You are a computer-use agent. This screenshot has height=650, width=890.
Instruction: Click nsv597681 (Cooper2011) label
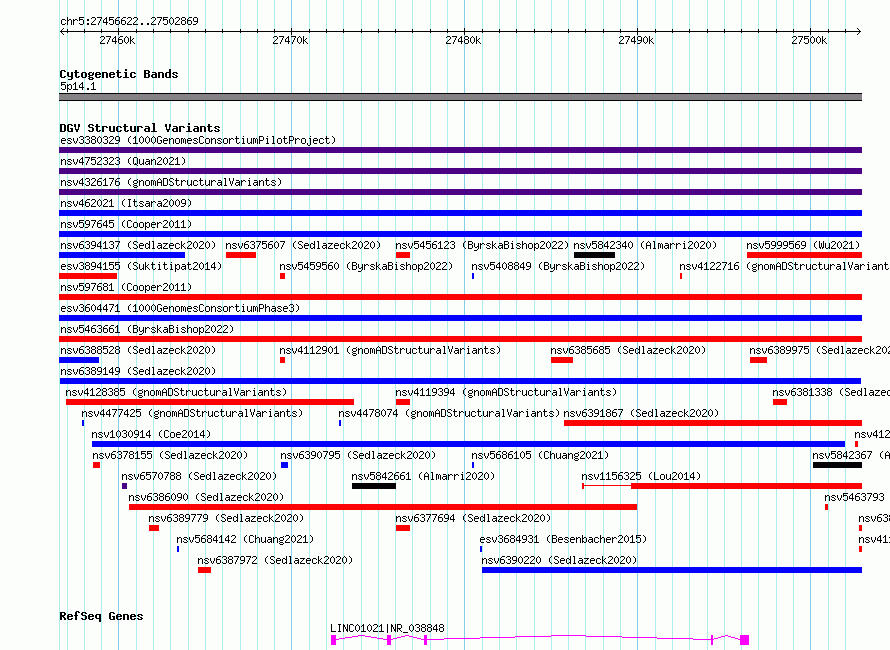[126, 287]
